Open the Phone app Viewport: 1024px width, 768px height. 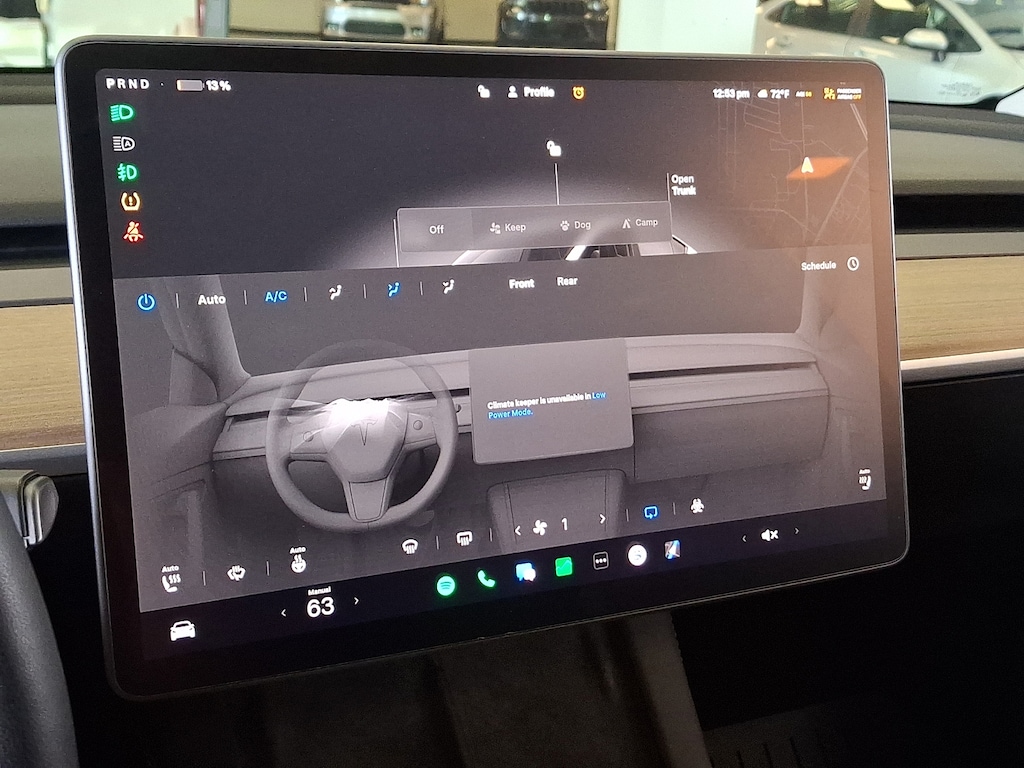[x=486, y=579]
